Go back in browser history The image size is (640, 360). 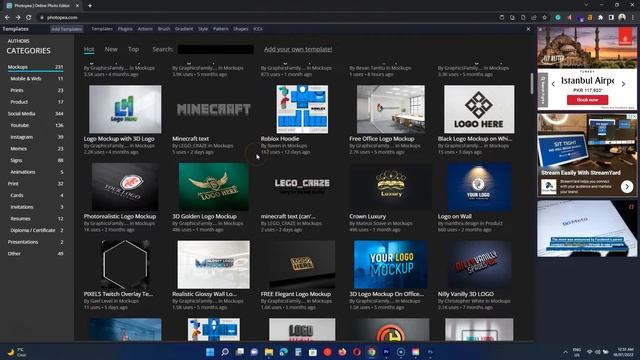(x=7, y=18)
